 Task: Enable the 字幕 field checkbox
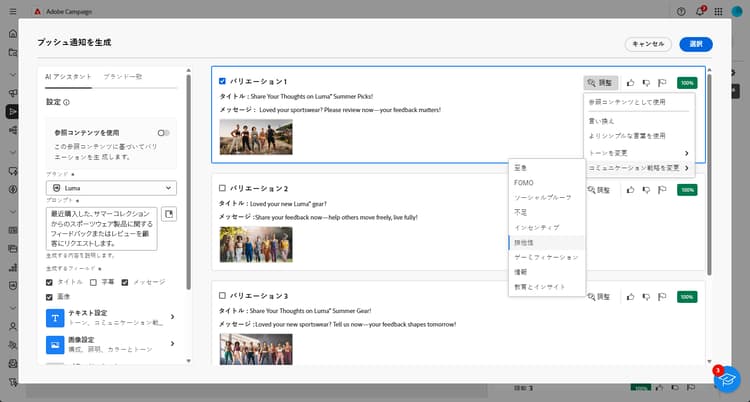click(93, 282)
